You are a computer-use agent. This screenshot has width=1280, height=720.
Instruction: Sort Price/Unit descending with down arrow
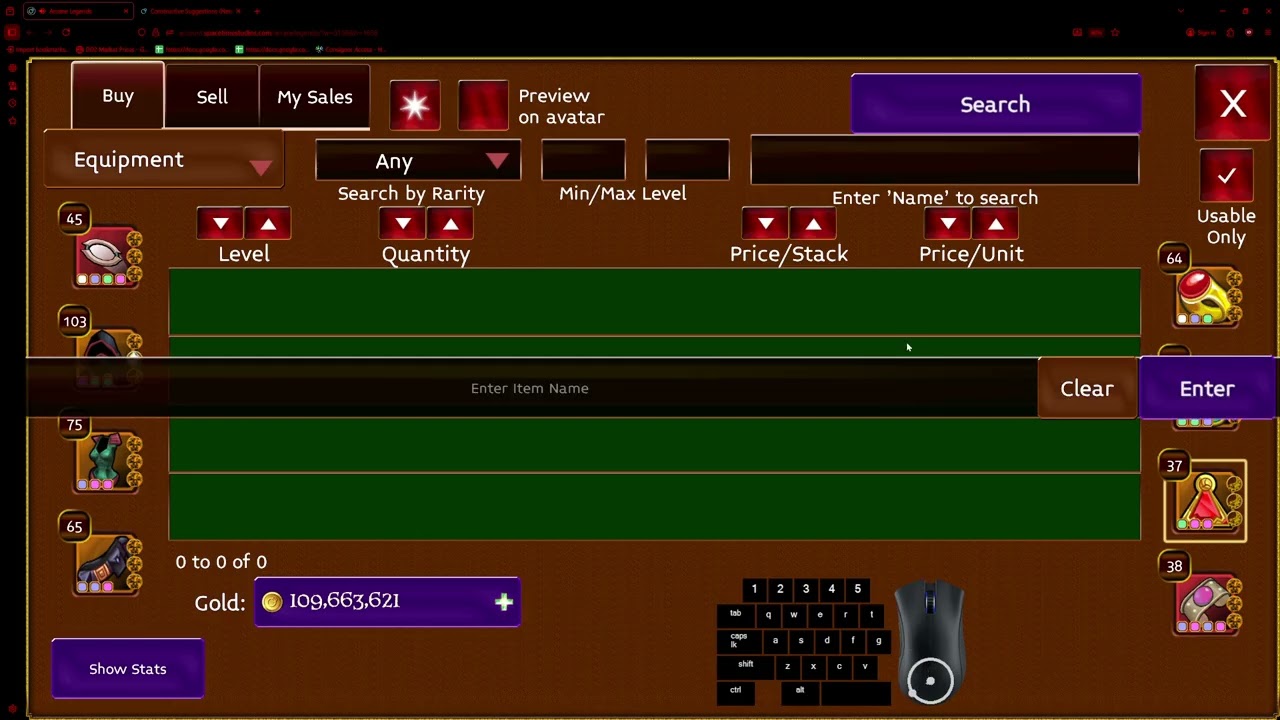(x=947, y=224)
